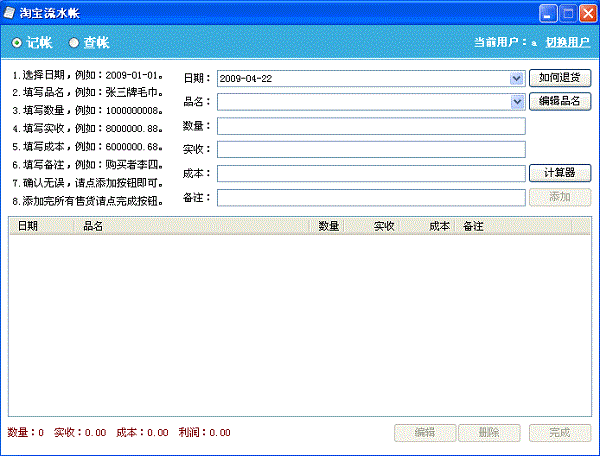
Task: Launch the 计算器 calculator button
Action: pos(560,173)
